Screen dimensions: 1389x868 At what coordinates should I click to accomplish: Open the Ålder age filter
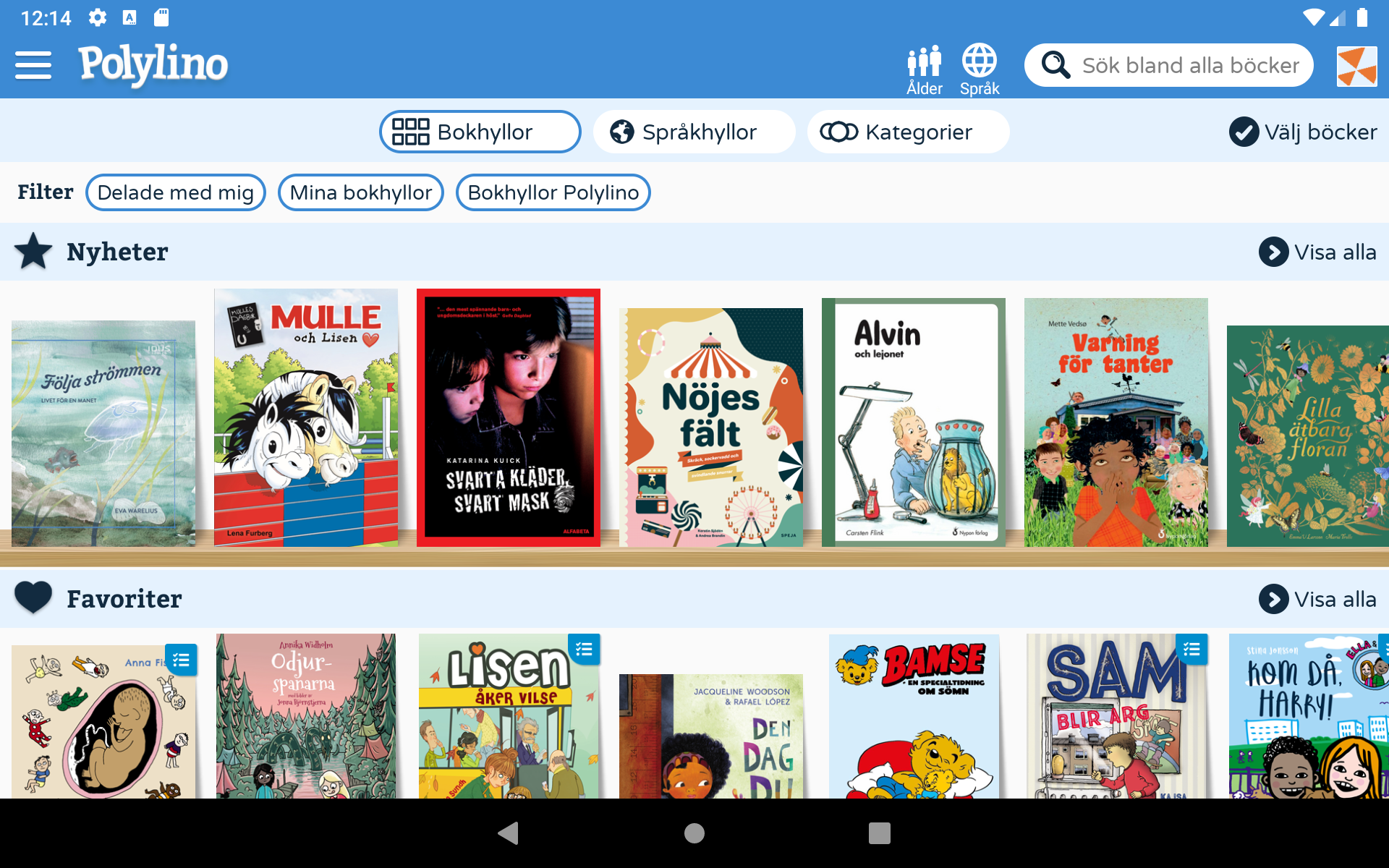(925, 70)
